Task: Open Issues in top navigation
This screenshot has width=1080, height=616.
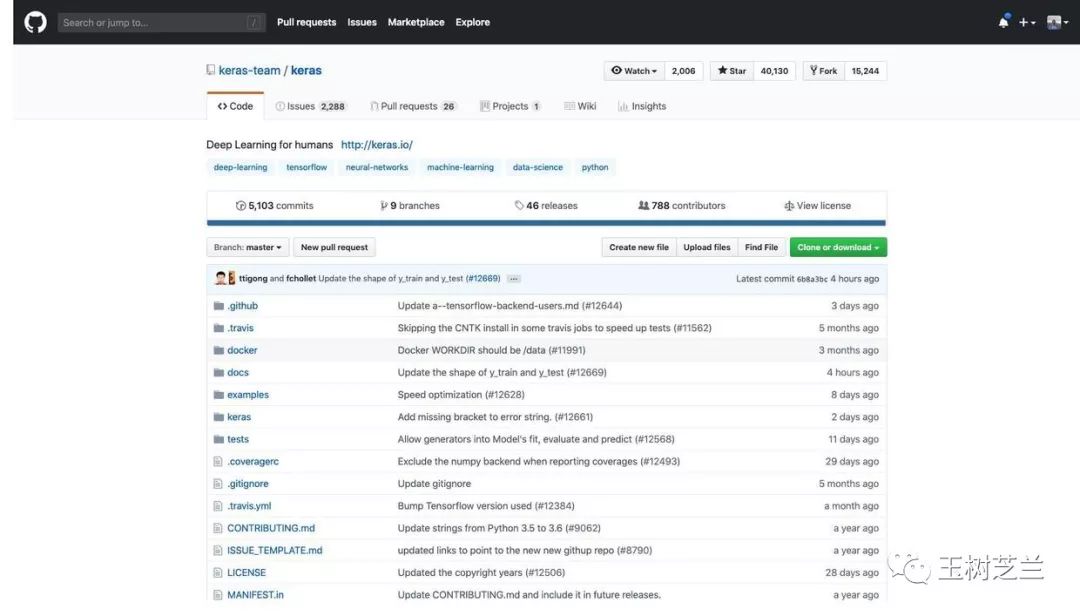Action: point(362,22)
